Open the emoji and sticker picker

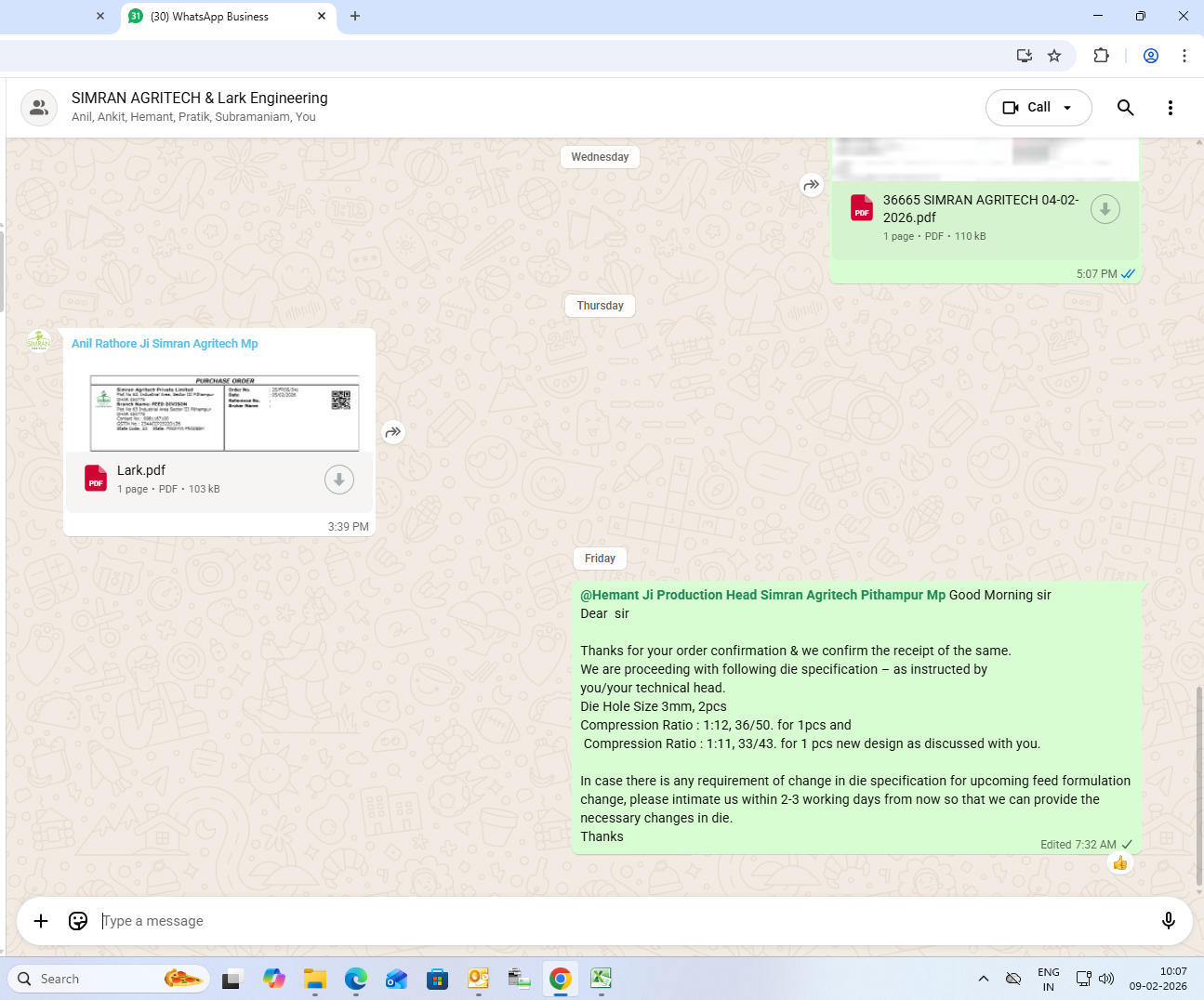[78, 921]
